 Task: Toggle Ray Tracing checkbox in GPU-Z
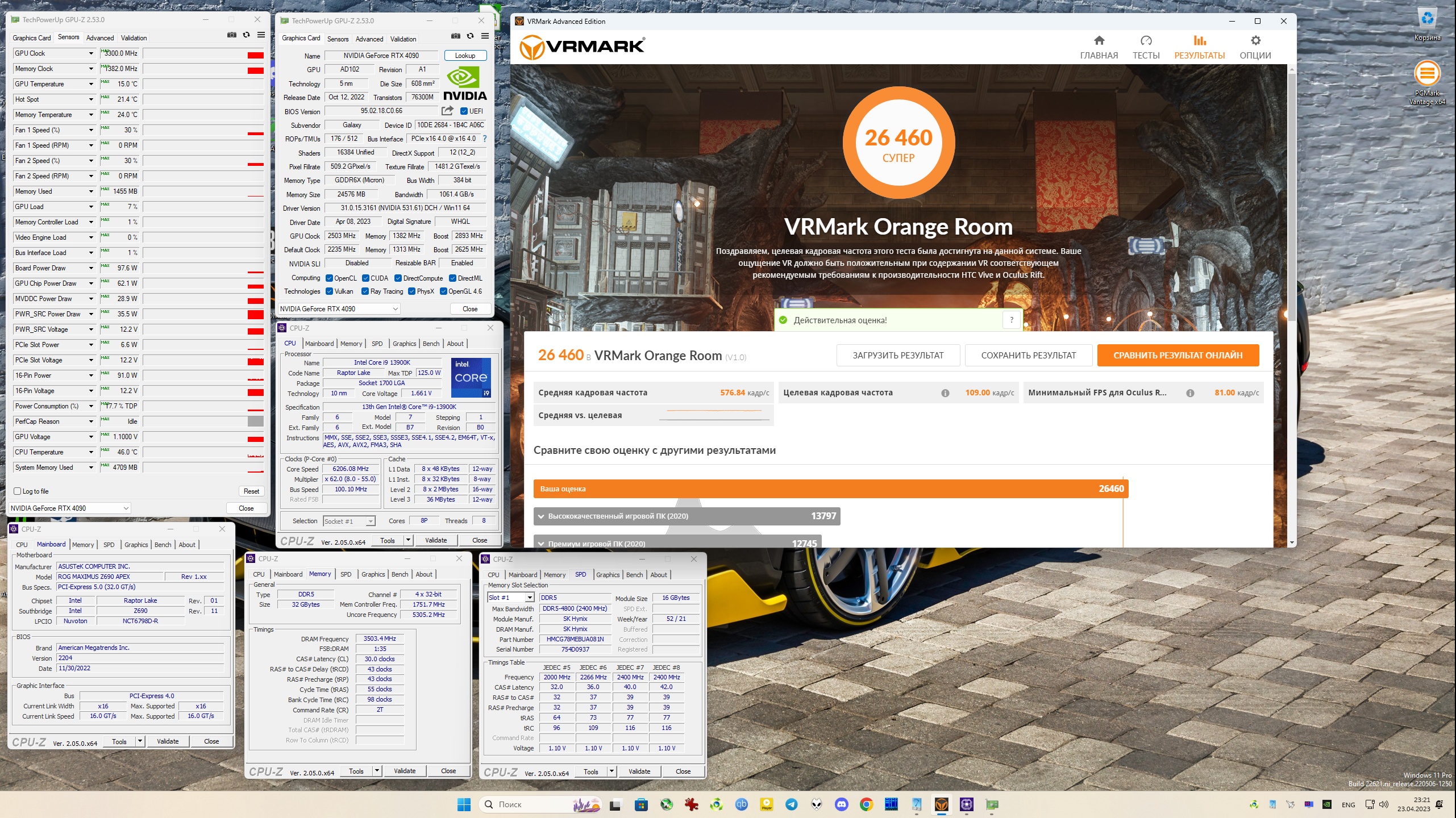pos(365,291)
